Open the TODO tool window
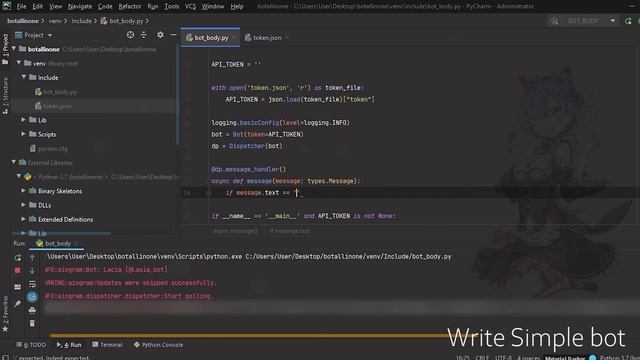This screenshot has height=360, width=640. 31,345
